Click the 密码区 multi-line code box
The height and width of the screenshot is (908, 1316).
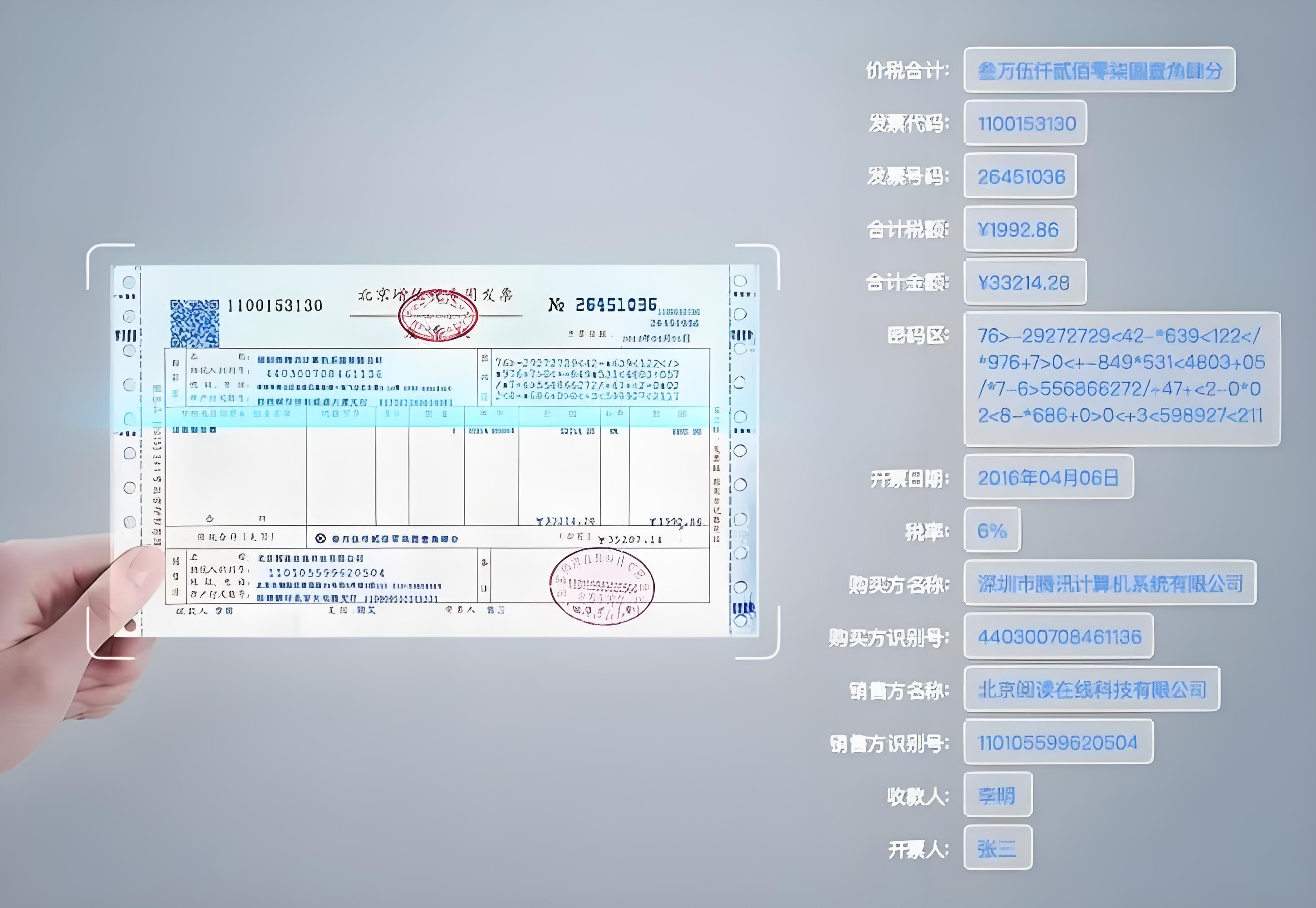(1122, 379)
